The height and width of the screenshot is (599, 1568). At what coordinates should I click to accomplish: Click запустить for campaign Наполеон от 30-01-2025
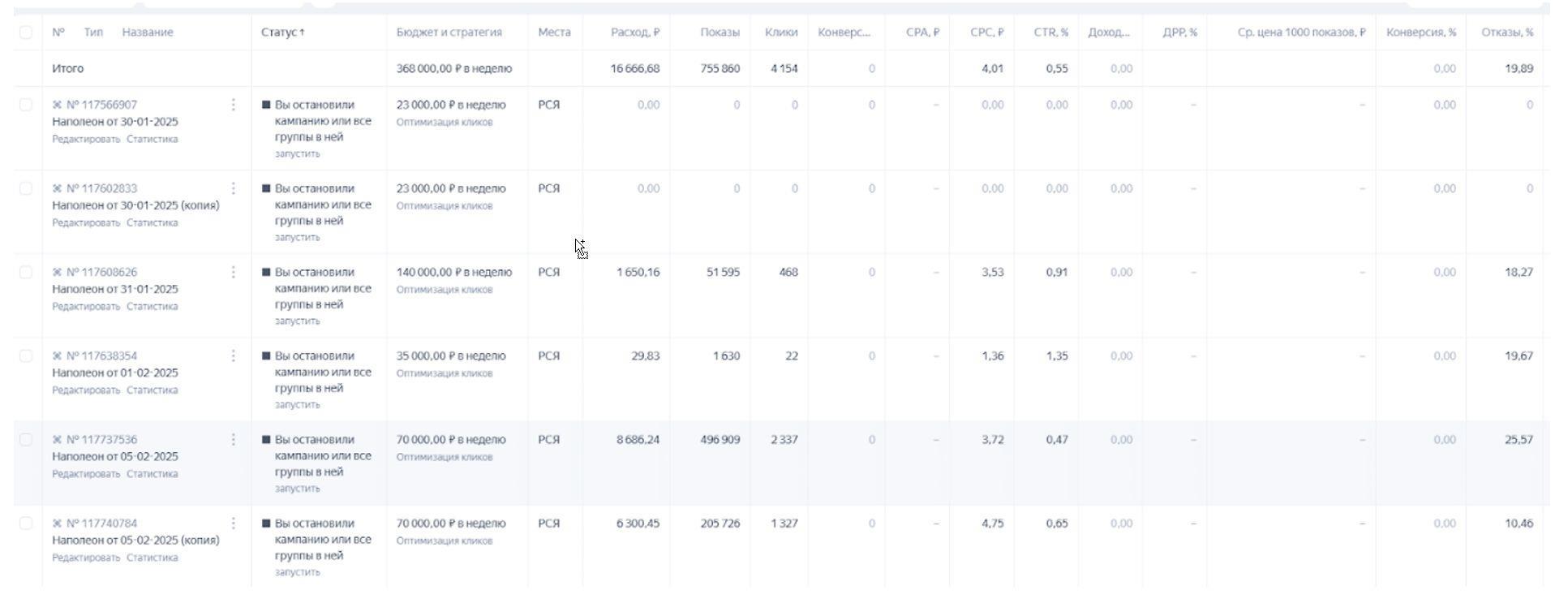pos(297,154)
